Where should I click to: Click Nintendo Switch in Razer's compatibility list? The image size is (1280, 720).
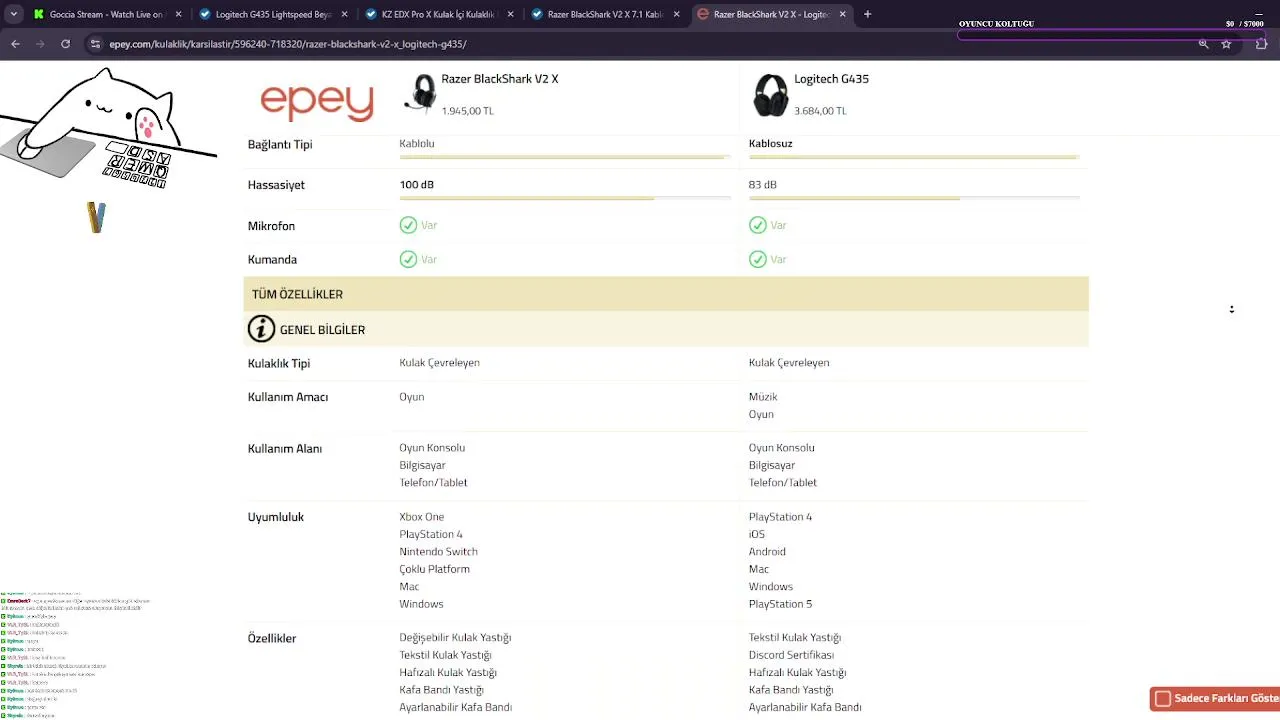click(x=438, y=552)
